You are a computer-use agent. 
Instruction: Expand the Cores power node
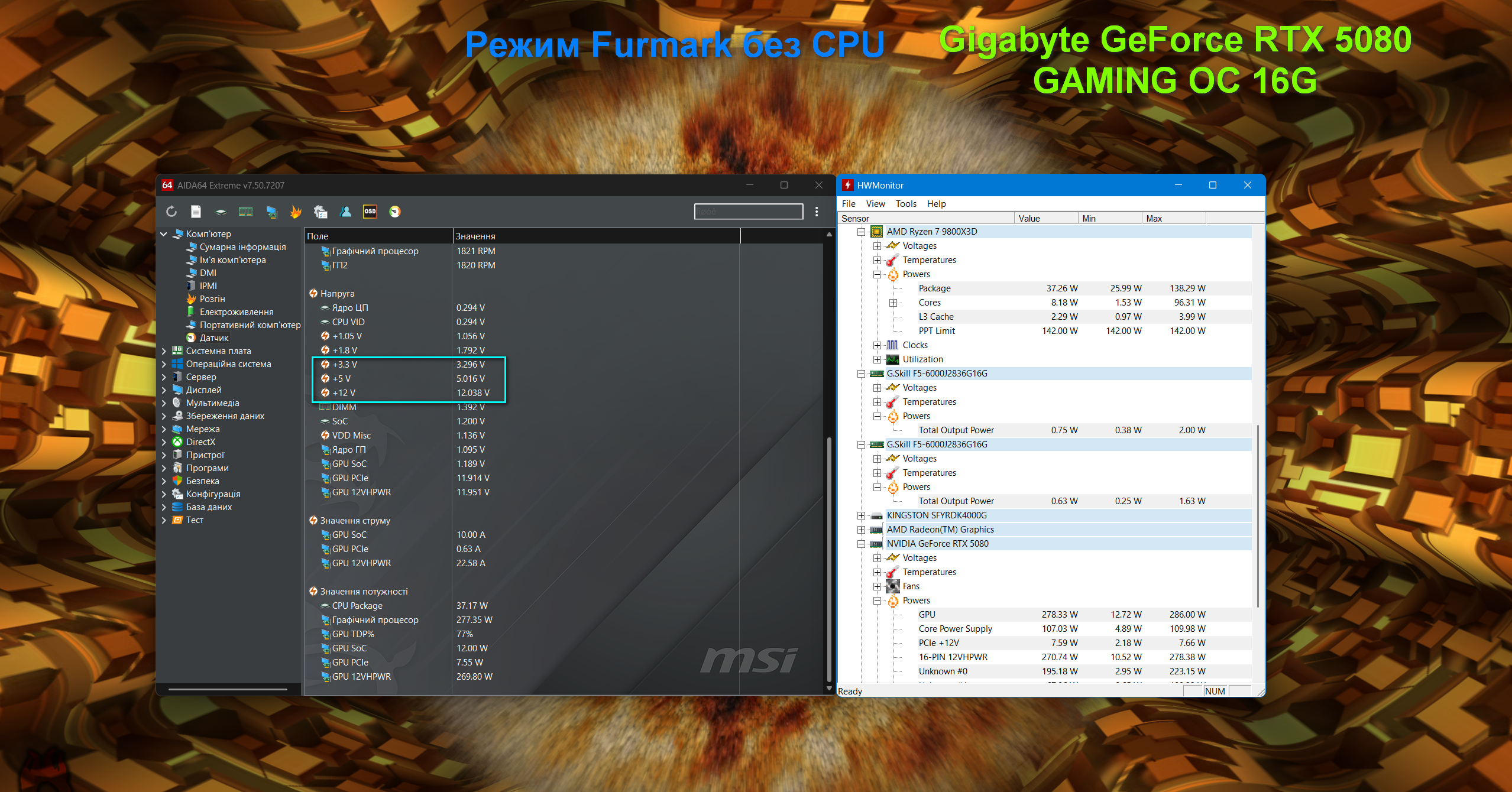(x=893, y=303)
